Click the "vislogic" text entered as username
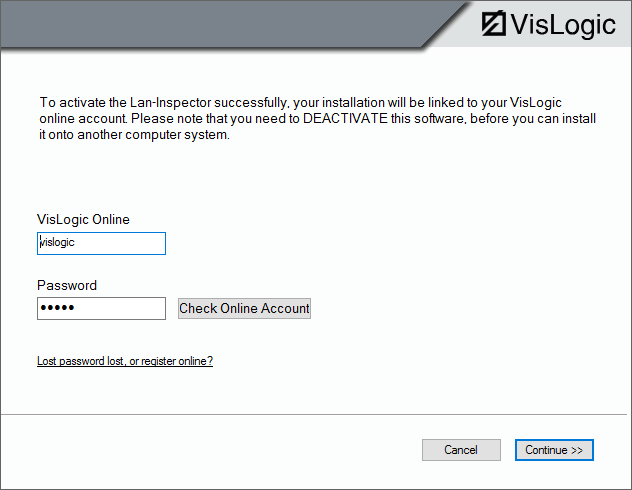632x490 pixels. [x=57, y=243]
